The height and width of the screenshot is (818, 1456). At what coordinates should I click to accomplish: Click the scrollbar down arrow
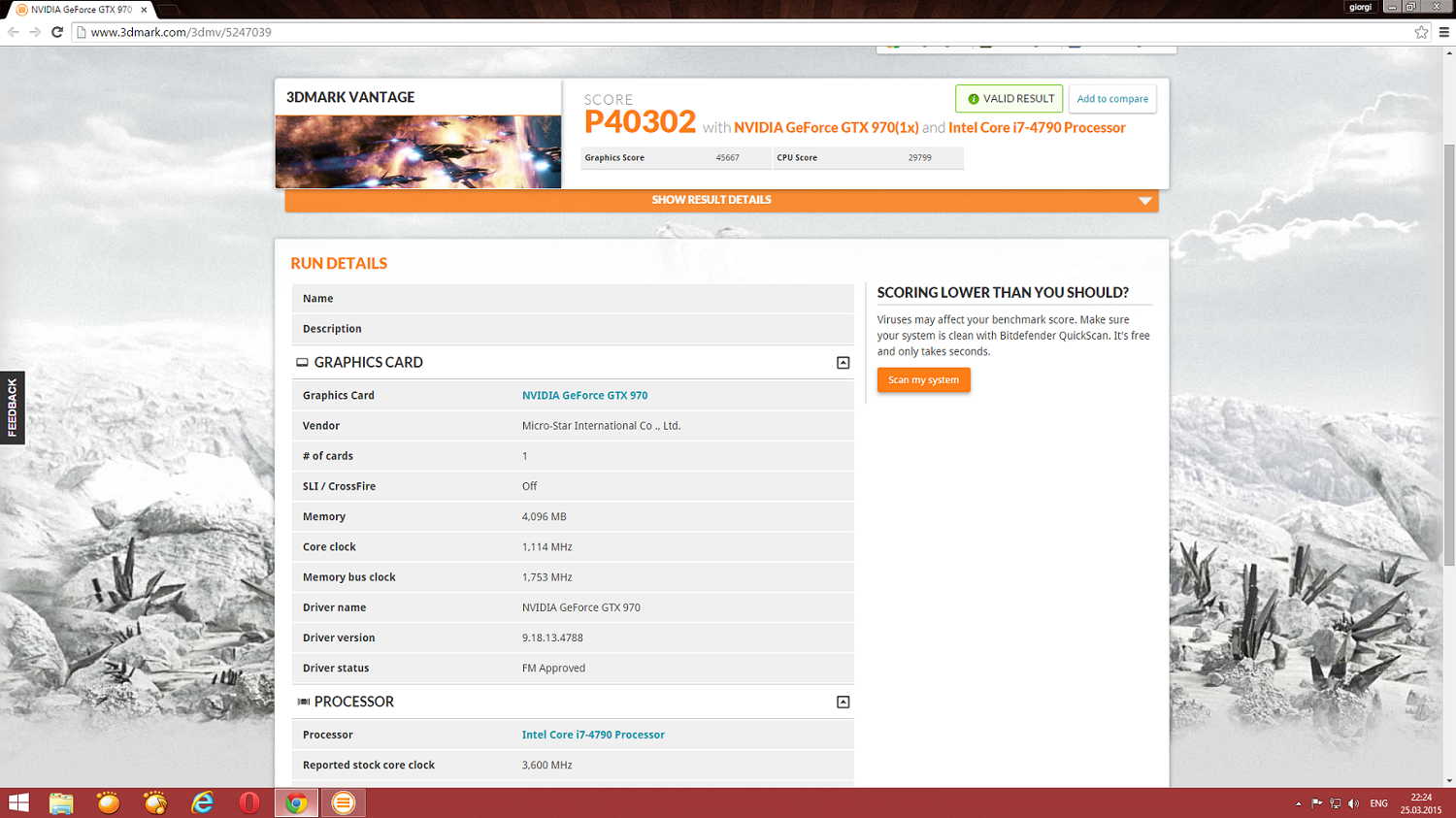1449,780
